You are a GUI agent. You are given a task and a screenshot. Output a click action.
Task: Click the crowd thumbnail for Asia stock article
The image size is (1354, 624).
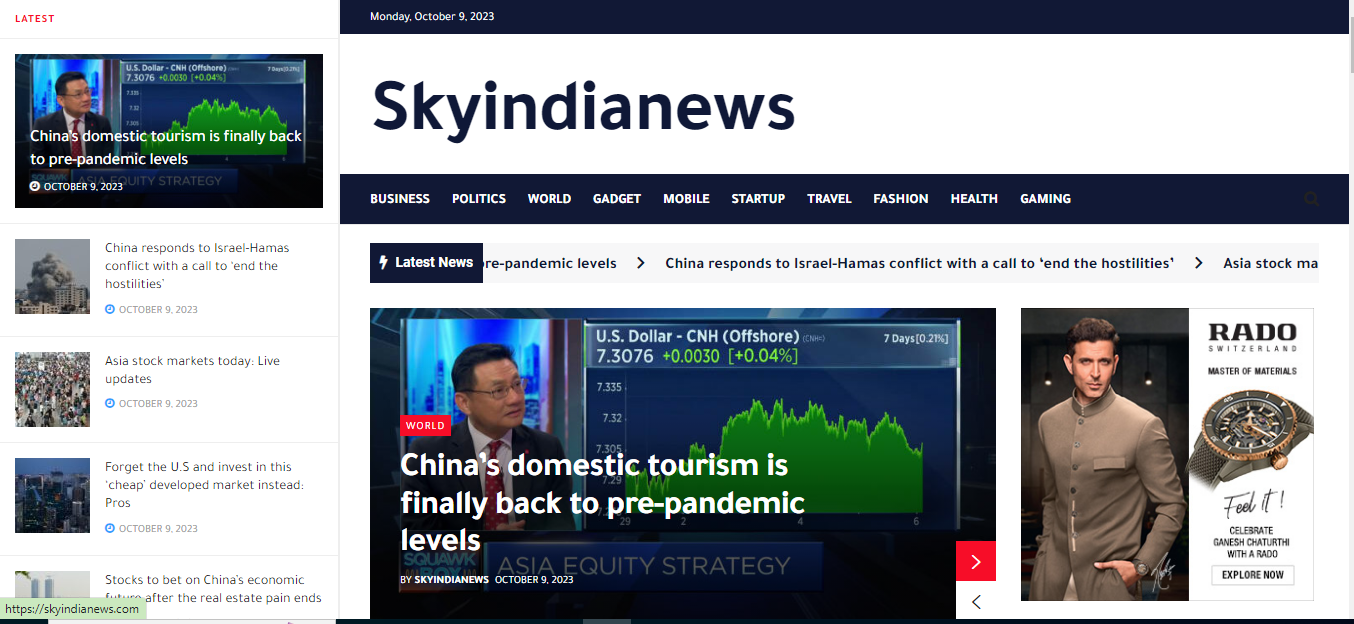(52, 389)
